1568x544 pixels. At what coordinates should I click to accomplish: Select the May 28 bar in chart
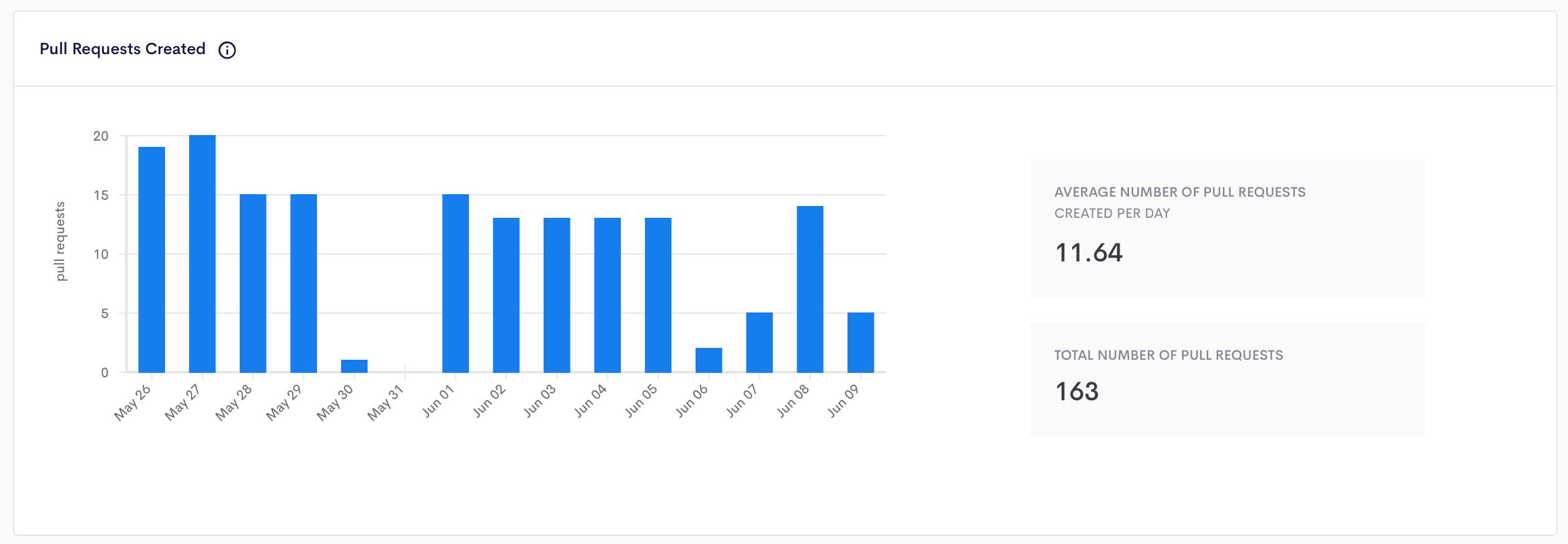[253, 283]
